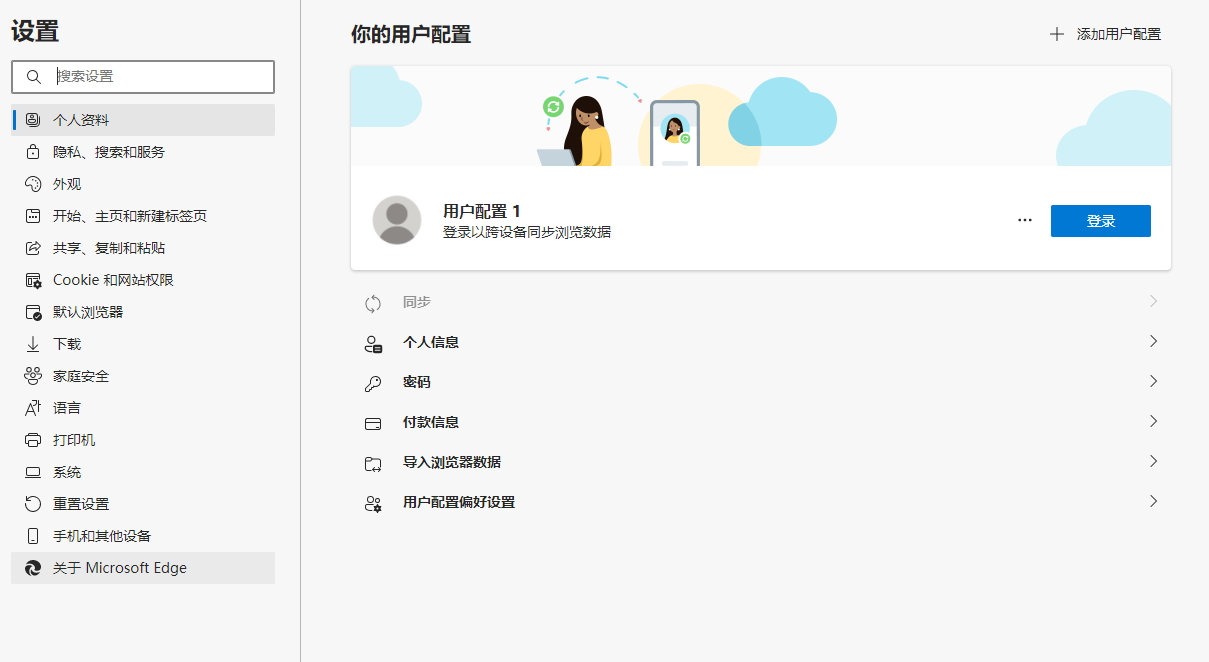Open the 隐私、搜索和服务 settings icon

(x=32, y=151)
